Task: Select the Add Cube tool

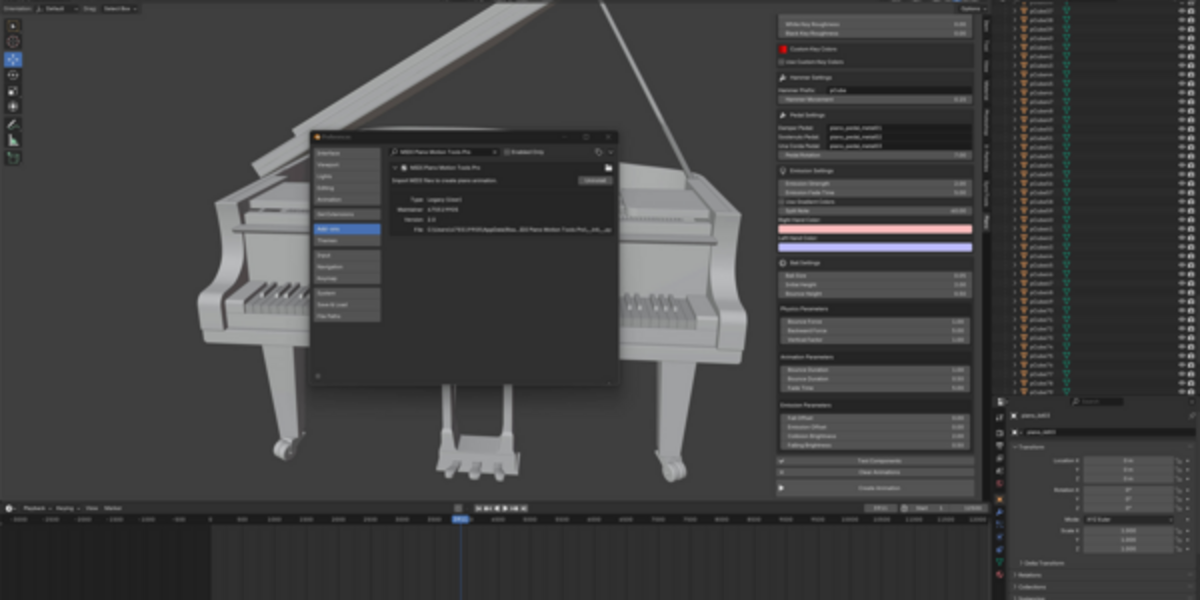Action: tap(14, 157)
